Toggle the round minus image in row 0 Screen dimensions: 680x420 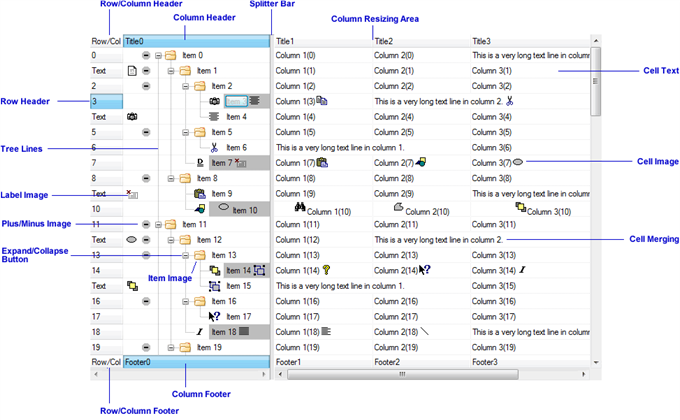point(146,56)
